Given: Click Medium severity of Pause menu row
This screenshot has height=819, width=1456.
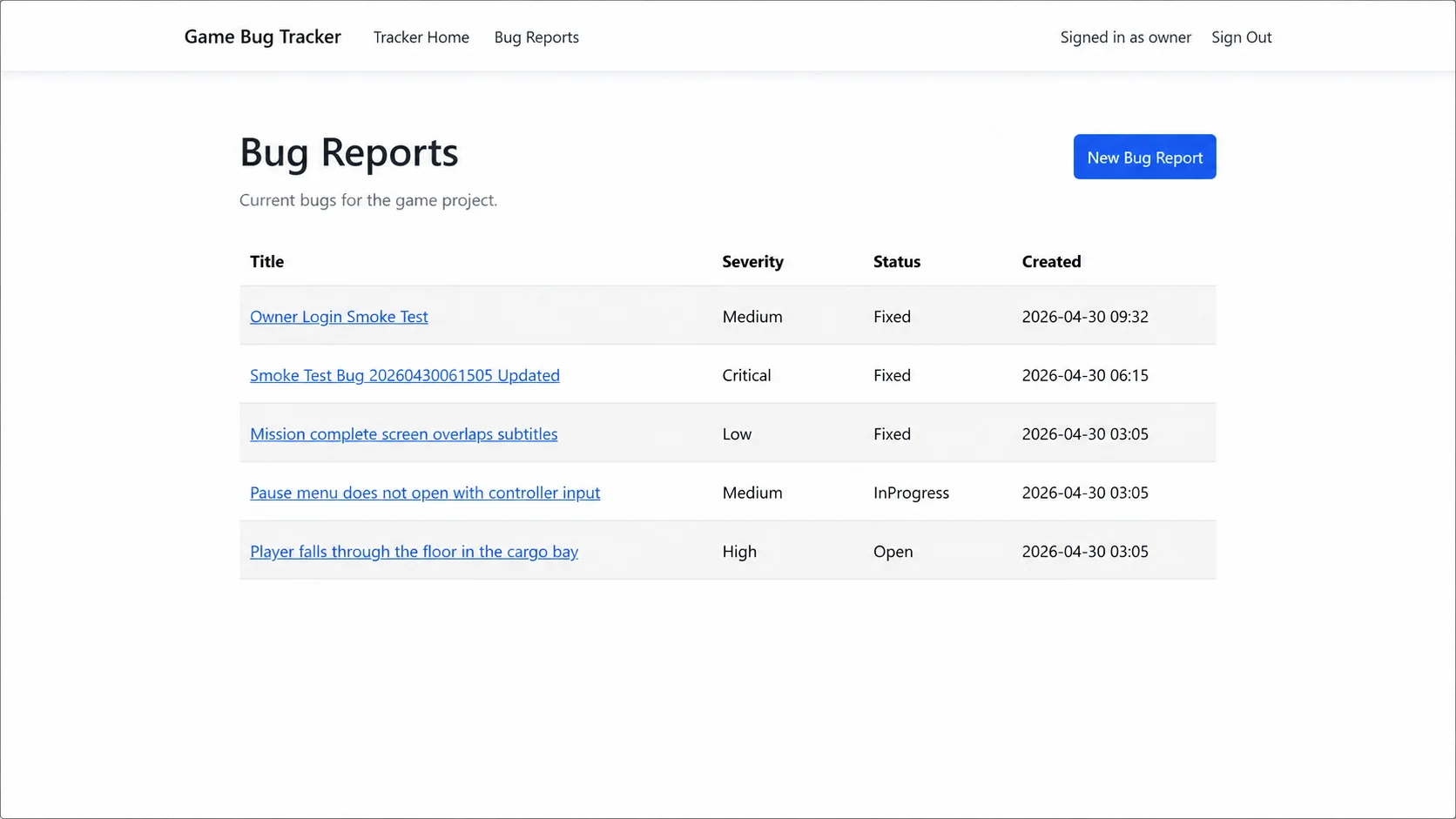Looking at the screenshot, I should coord(752,493).
